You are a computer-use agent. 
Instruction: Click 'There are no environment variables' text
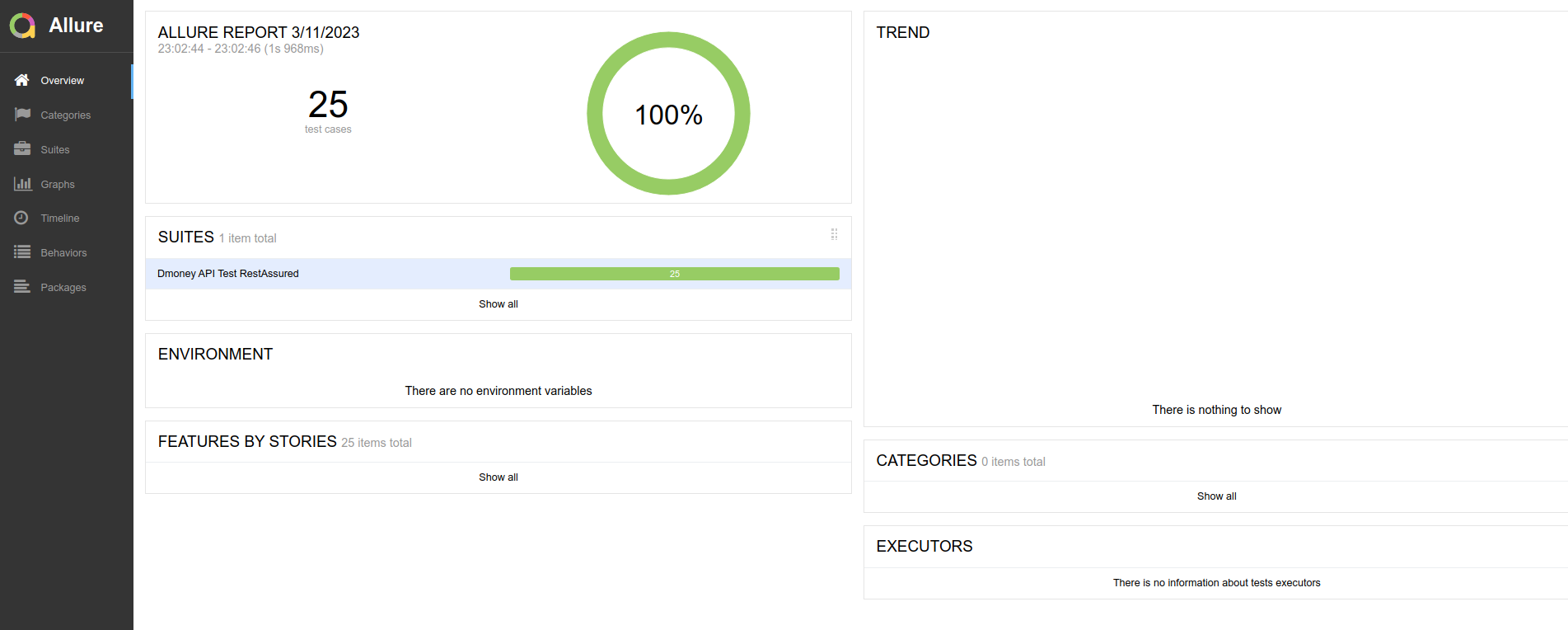pyautogui.click(x=498, y=391)
